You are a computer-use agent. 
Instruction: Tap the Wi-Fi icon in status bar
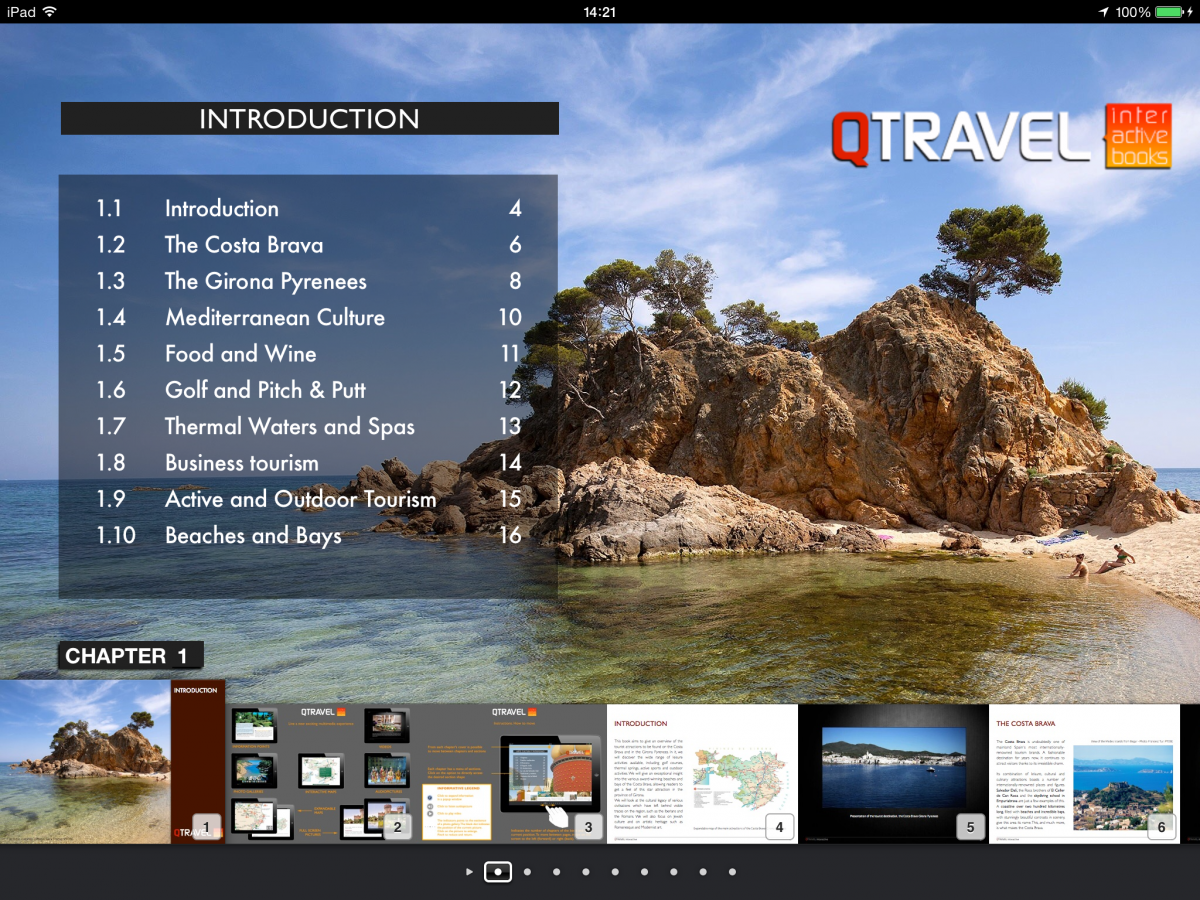tap(50, 12)
